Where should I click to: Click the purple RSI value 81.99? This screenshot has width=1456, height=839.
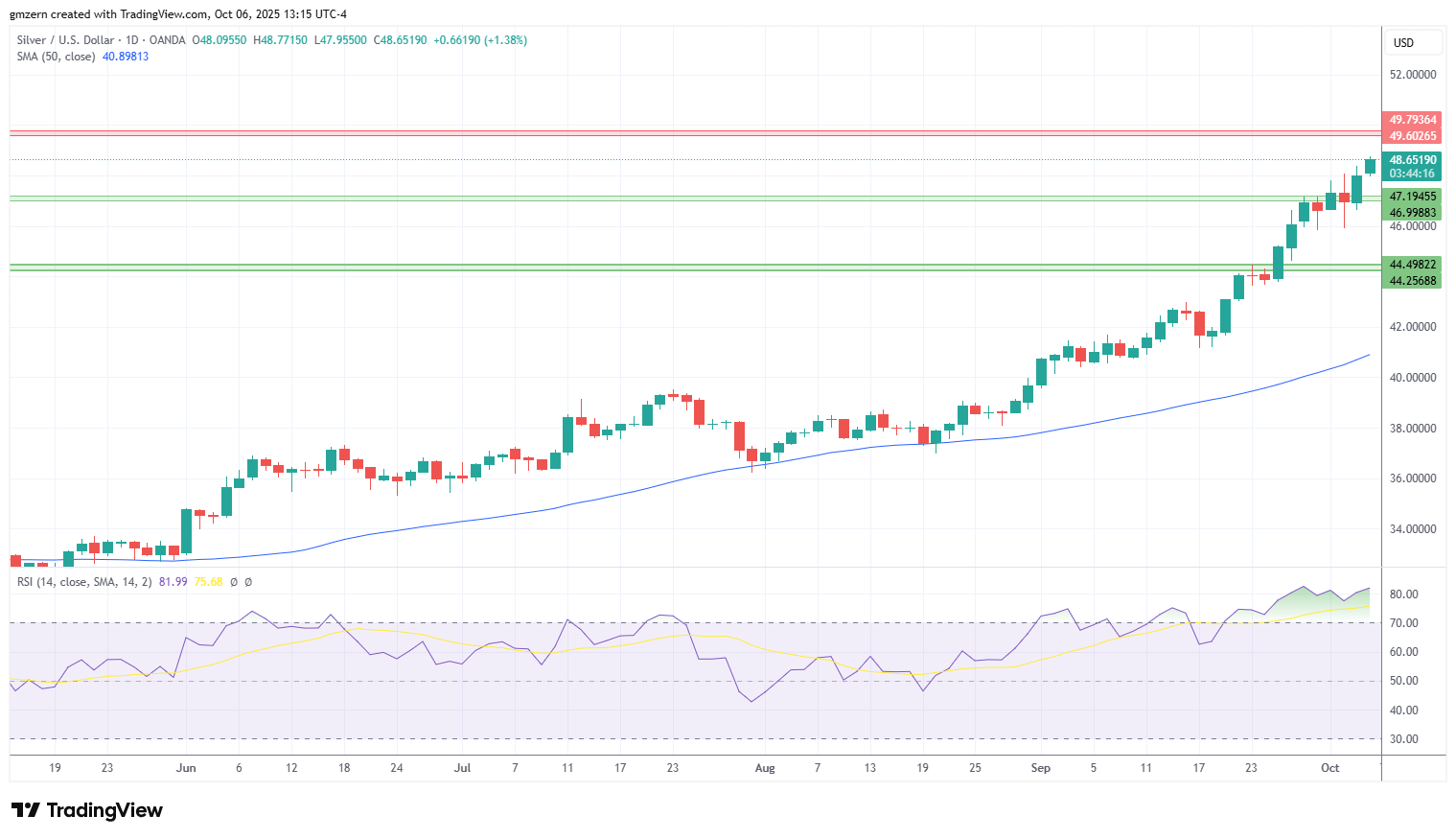click(x=173, y=582)
